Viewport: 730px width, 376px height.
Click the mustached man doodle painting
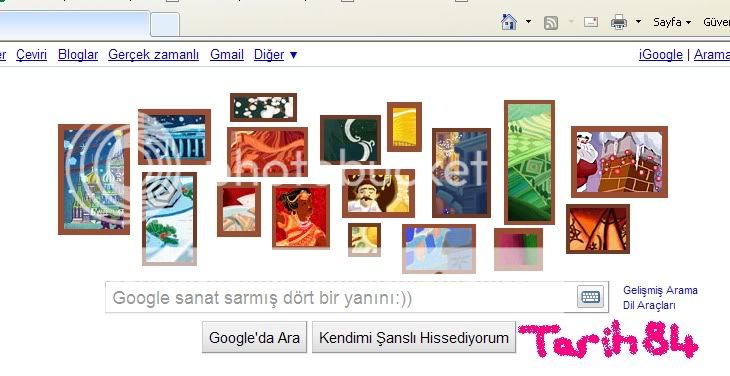pos(379,193)
